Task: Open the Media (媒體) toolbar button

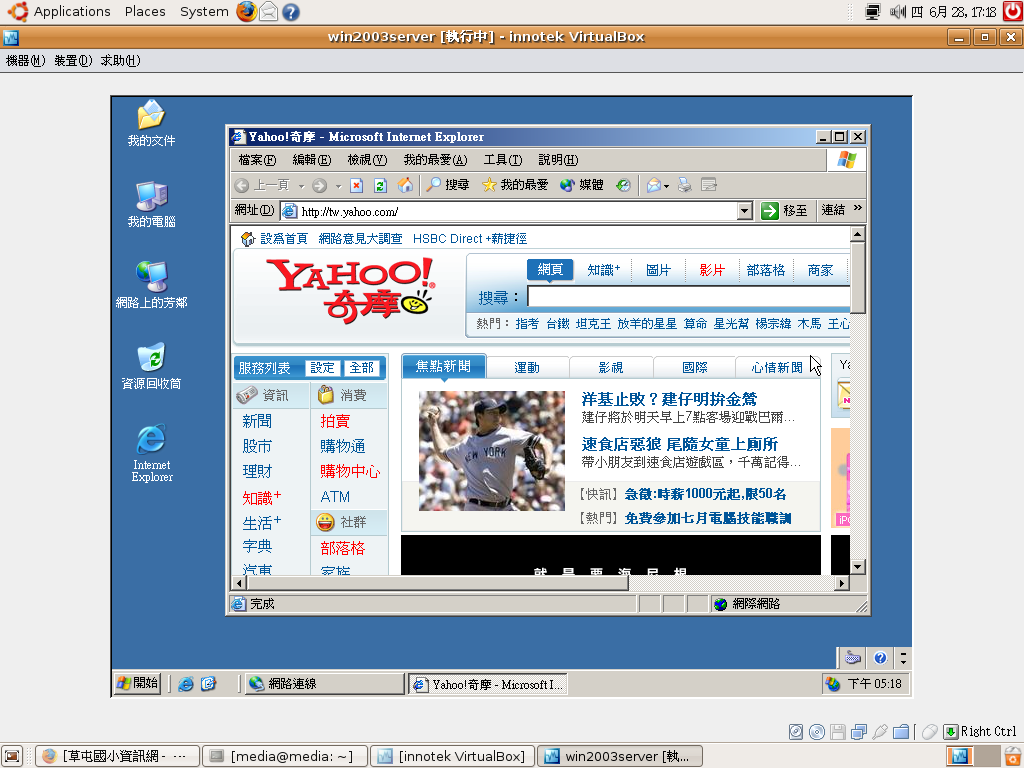Action: [582, 185]
